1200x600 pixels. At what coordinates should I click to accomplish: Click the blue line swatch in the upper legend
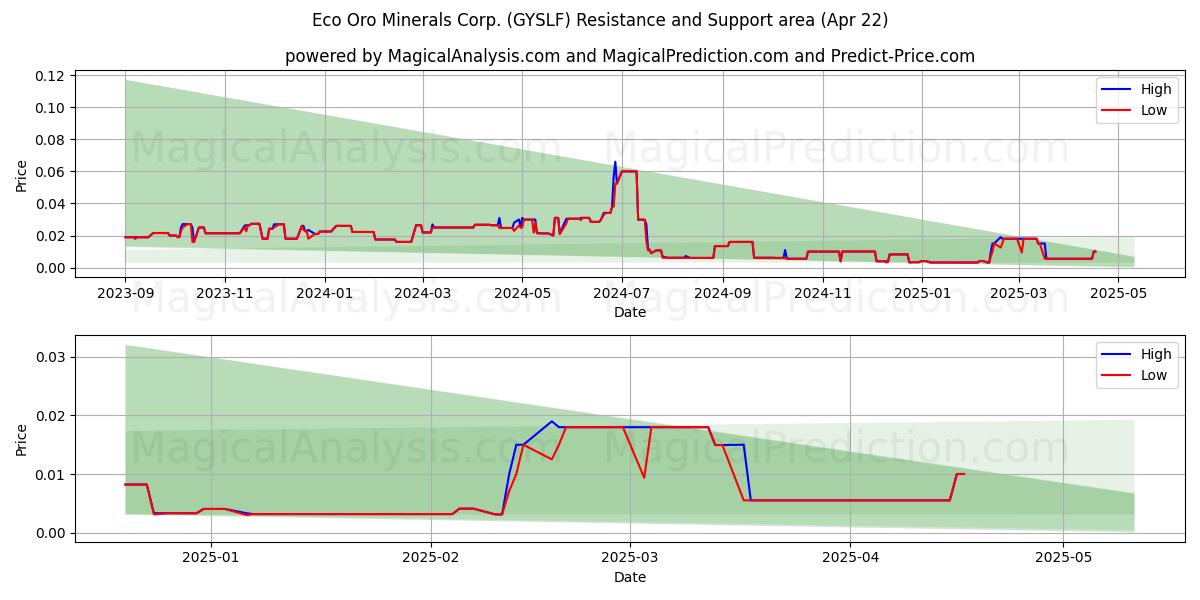(x=1118, y=90)
